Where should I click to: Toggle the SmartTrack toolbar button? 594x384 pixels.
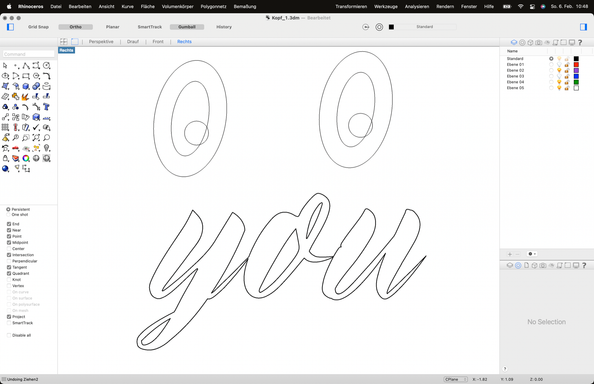pyautogui.click(x=150, y=27)
